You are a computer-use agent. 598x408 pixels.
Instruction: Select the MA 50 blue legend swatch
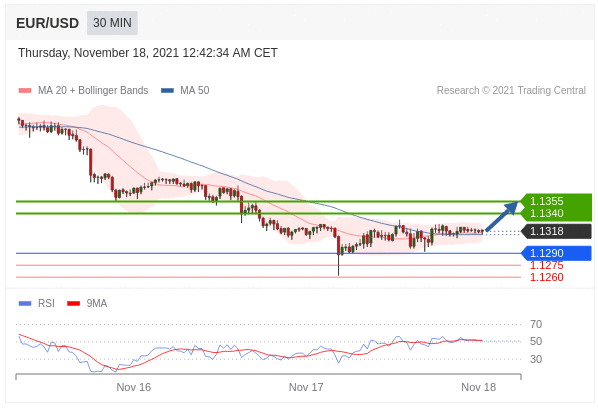[x=167, y=90]
